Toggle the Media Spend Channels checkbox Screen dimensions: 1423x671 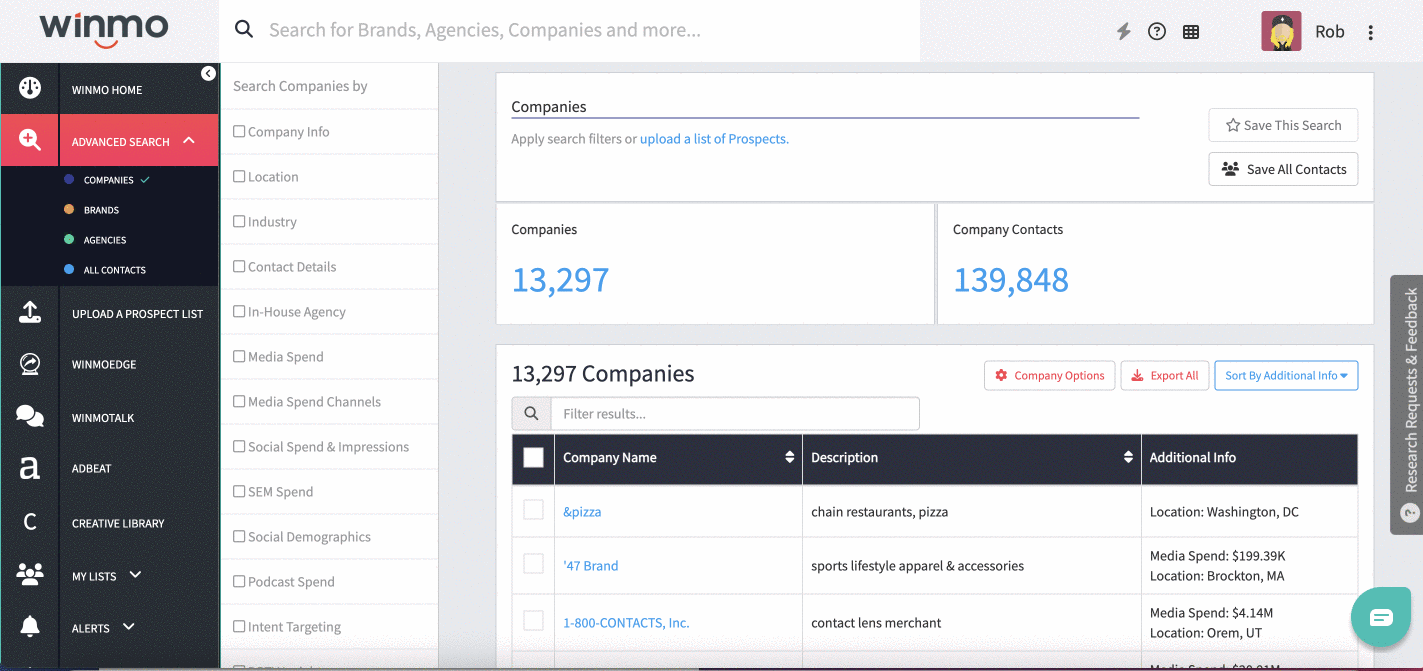[x=239, y=401]
